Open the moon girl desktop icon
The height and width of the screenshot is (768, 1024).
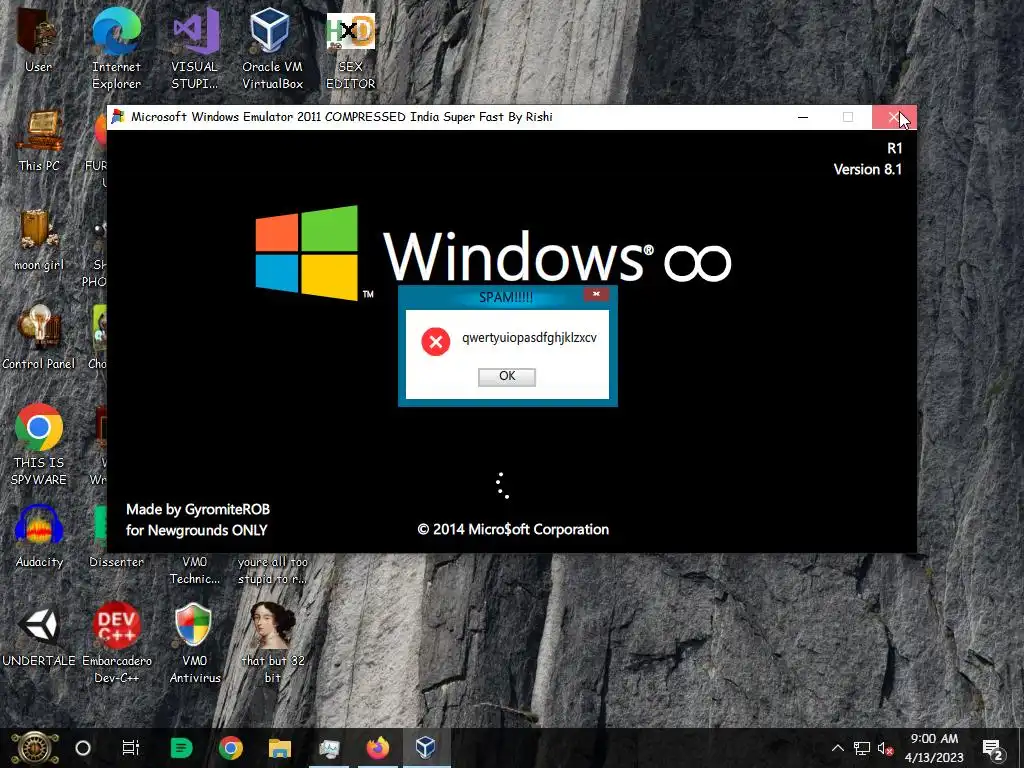coord(39,239)
